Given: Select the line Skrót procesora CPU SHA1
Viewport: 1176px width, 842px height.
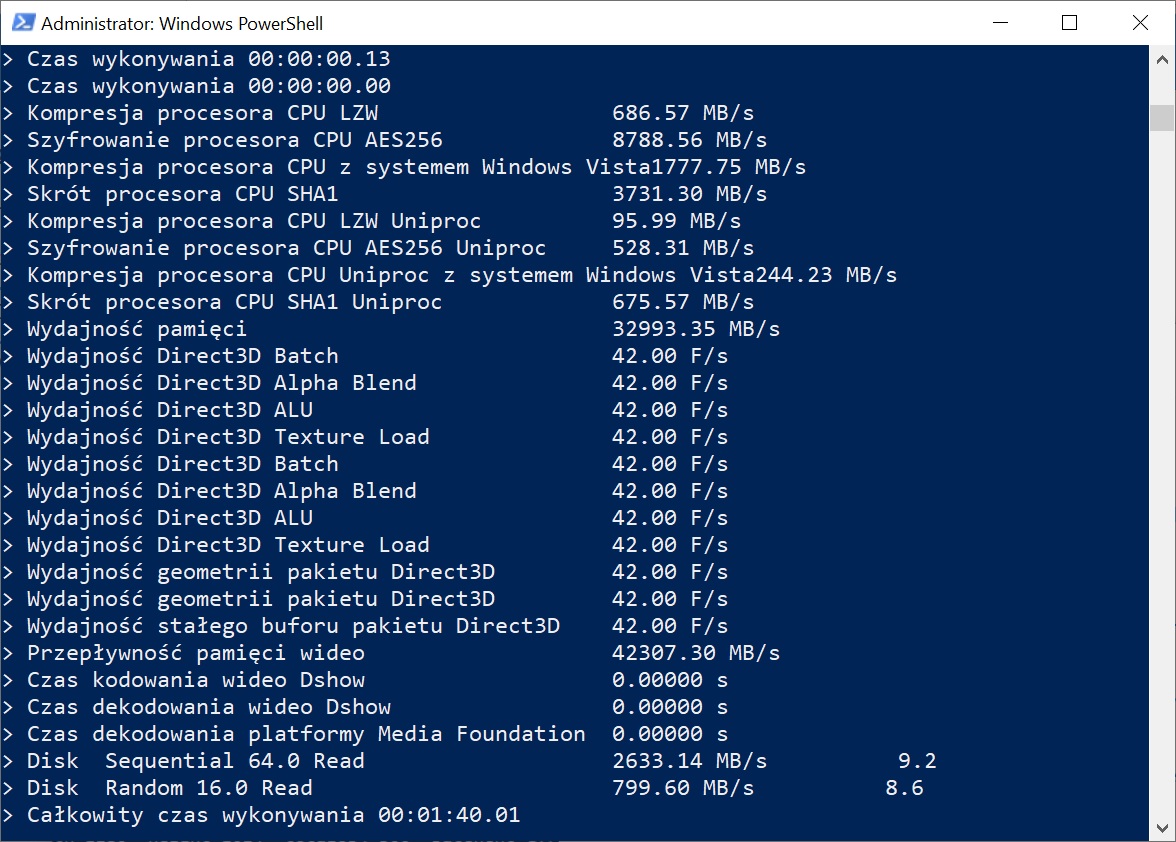Looking at the screenshot, I should tap(180, 194).
